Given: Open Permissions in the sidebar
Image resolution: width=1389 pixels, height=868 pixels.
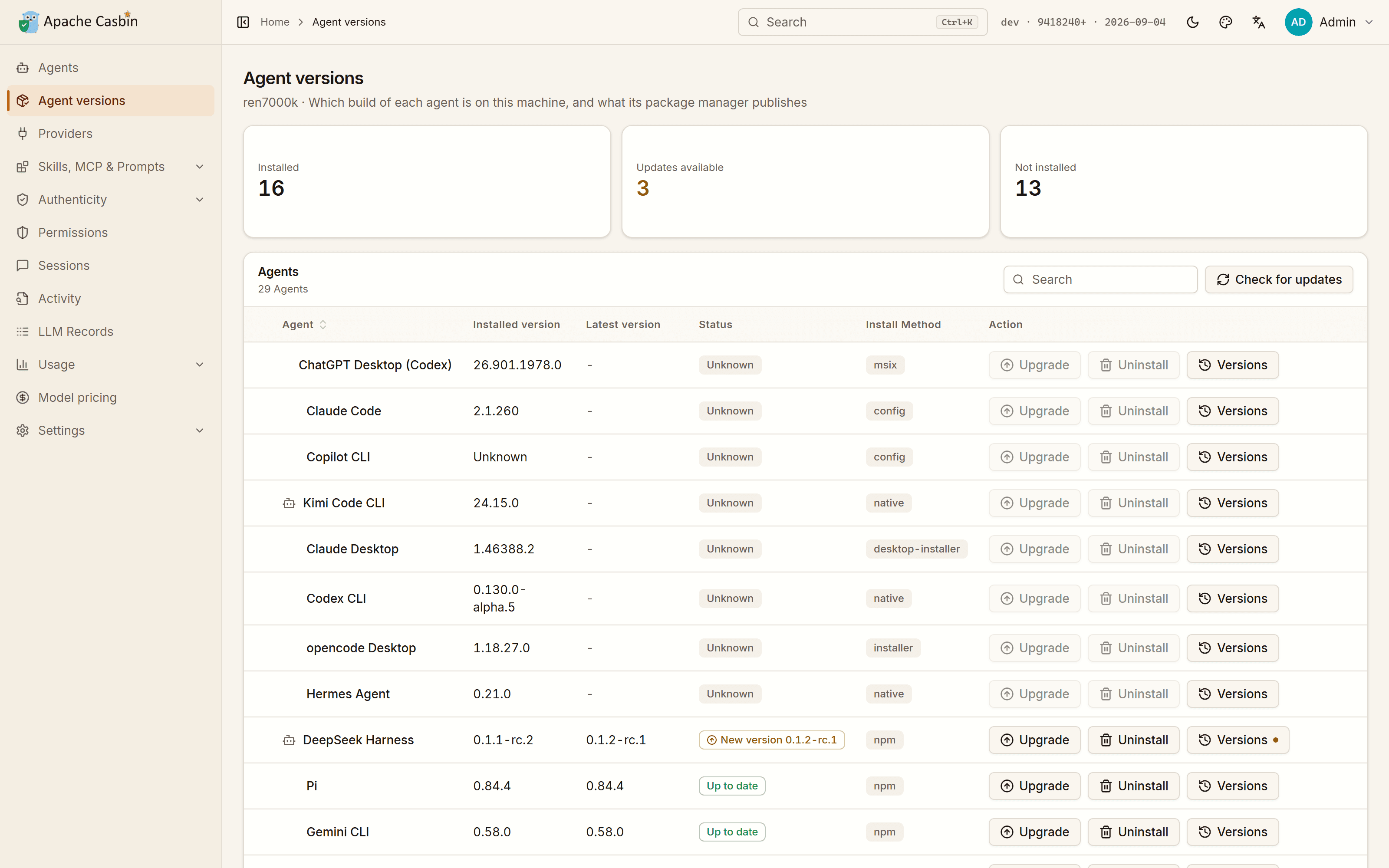Looking at the screenshot, I should click(x=111, y=233).
